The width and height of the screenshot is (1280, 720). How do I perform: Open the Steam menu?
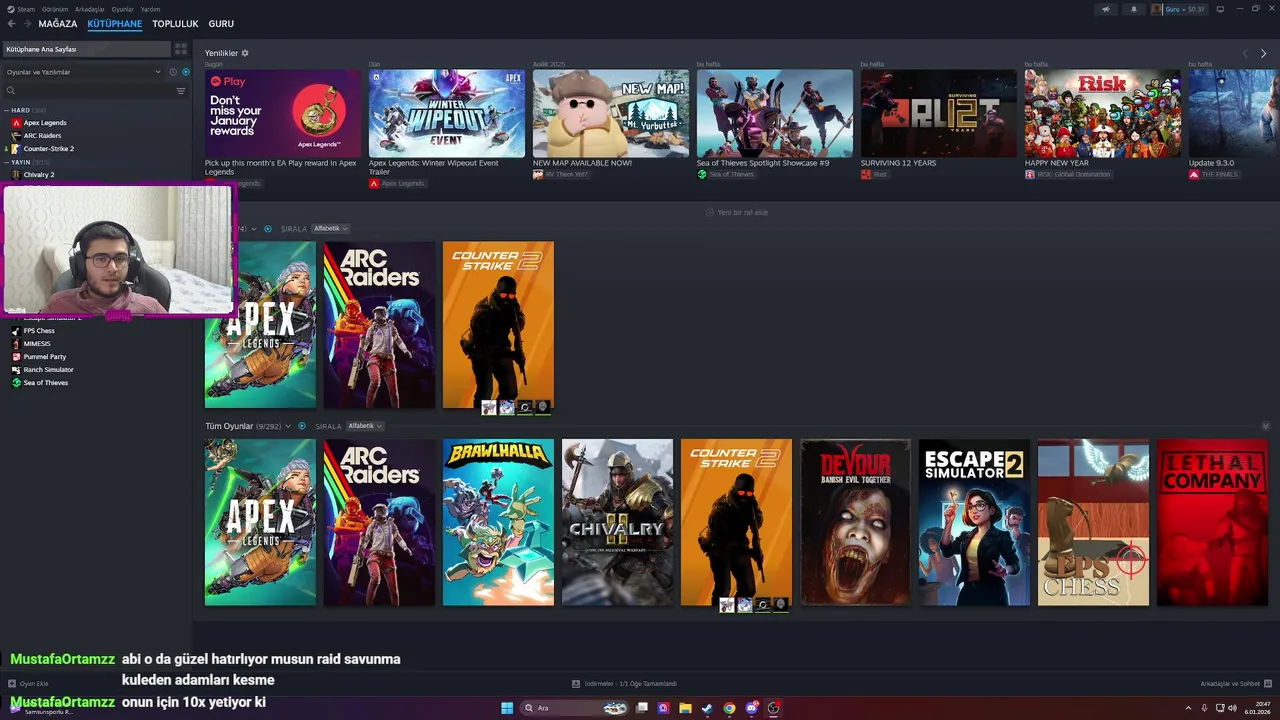(26, 9)
